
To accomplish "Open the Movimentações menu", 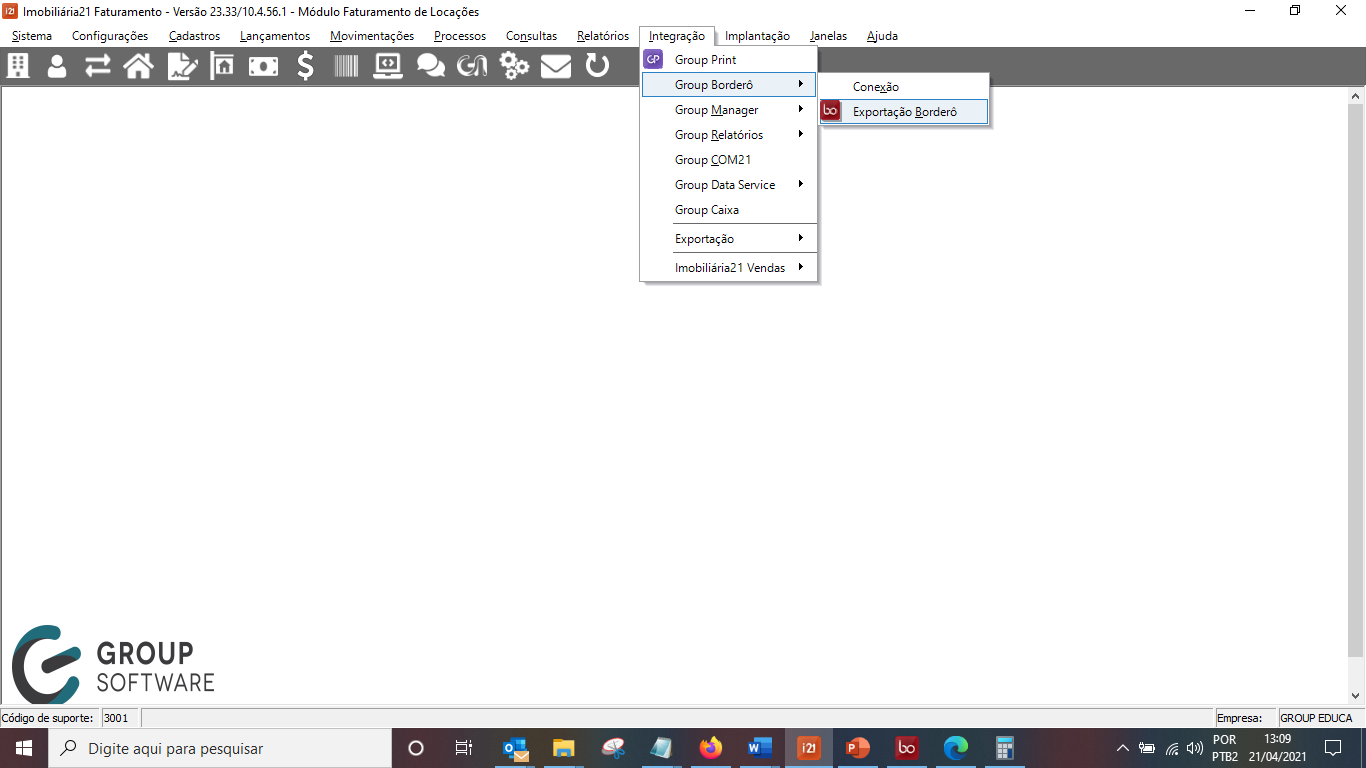I will click(x=372, y=36).
